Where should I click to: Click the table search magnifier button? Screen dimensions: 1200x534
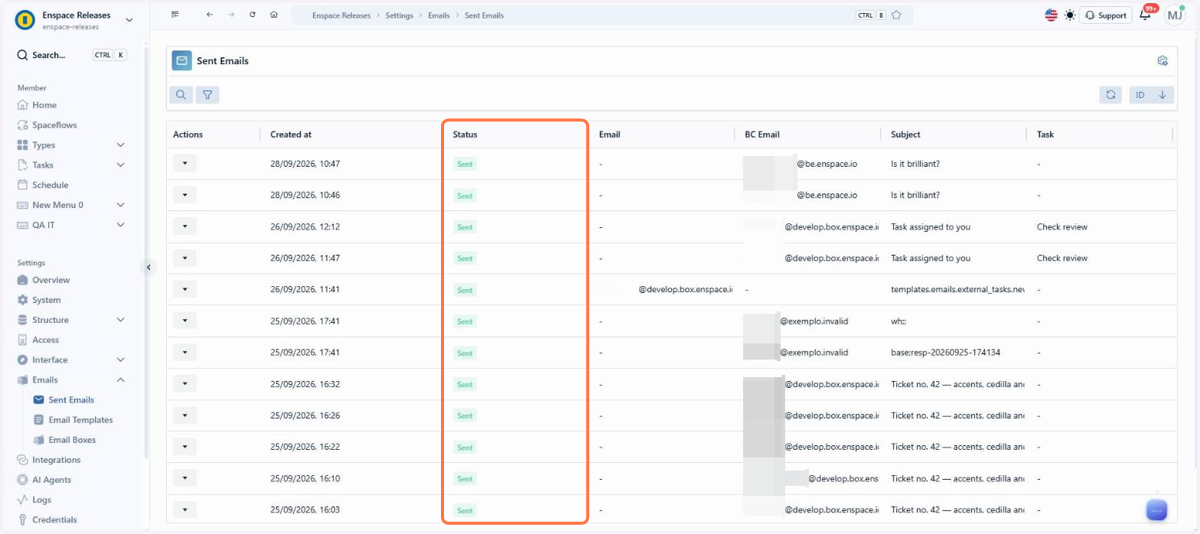pos(181,95)
